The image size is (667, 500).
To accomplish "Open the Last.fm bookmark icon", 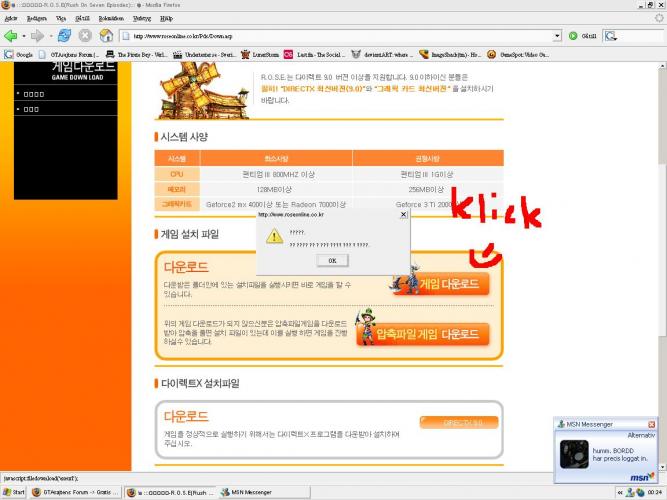I will click(288, 54).
